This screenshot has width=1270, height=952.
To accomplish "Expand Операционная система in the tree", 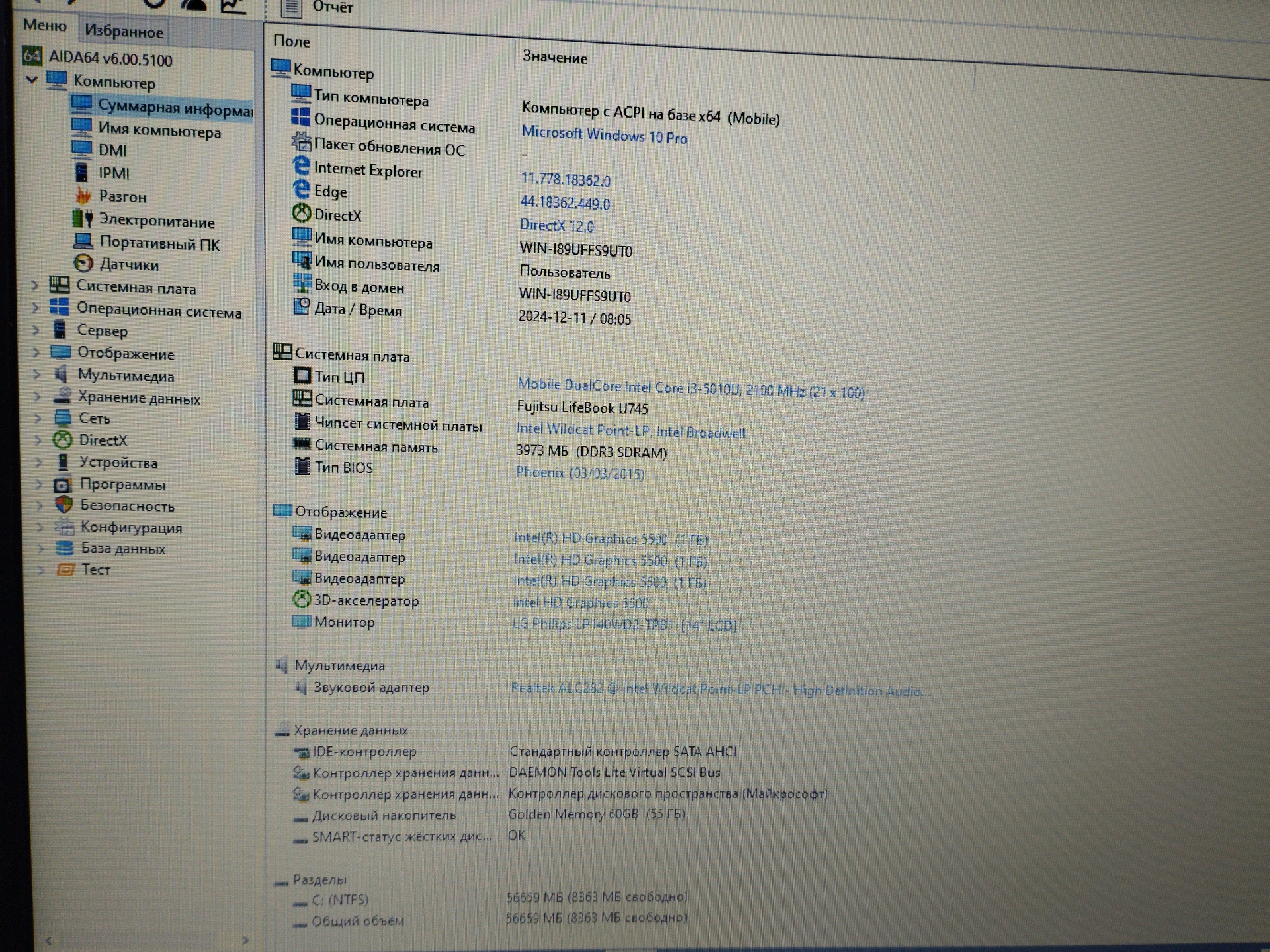I will click(36, 307).
